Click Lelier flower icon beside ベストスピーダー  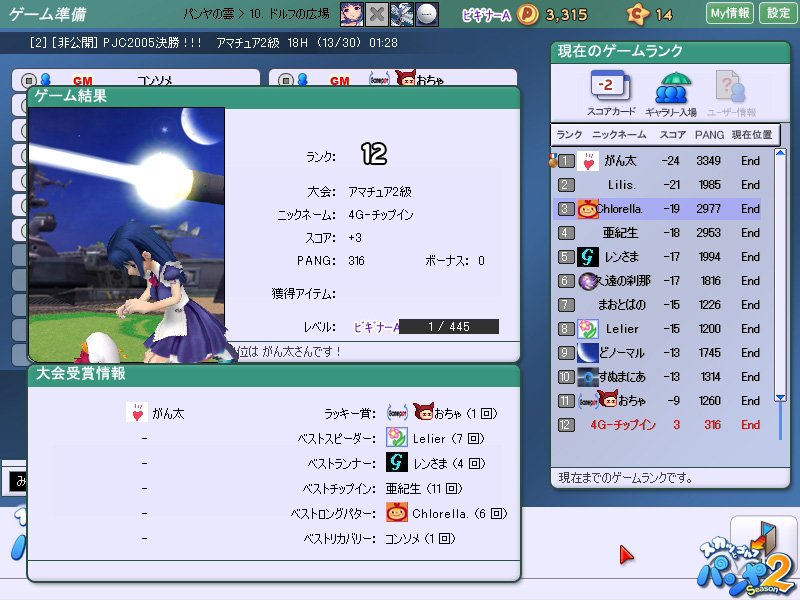(x=396, y=438)
